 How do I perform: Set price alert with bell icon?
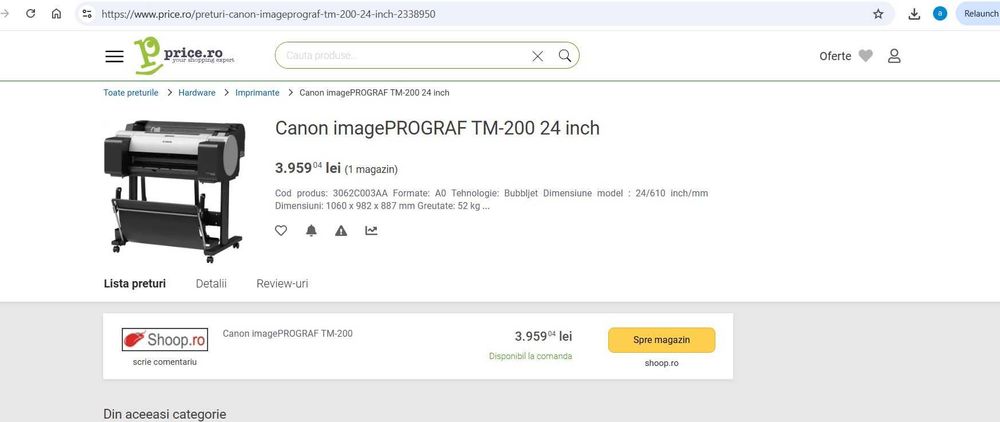311,231
